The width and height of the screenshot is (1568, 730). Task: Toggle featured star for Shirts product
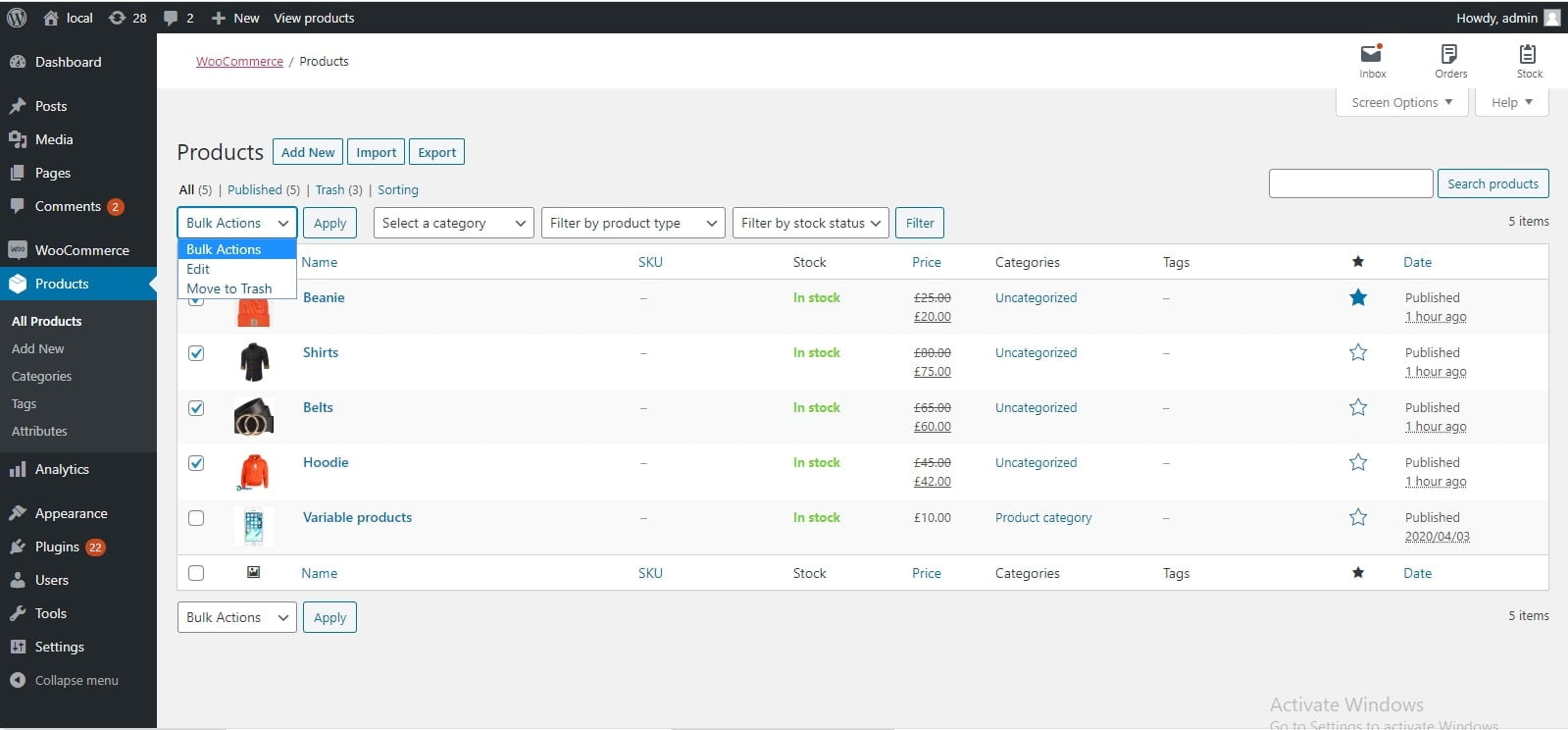1358,352
